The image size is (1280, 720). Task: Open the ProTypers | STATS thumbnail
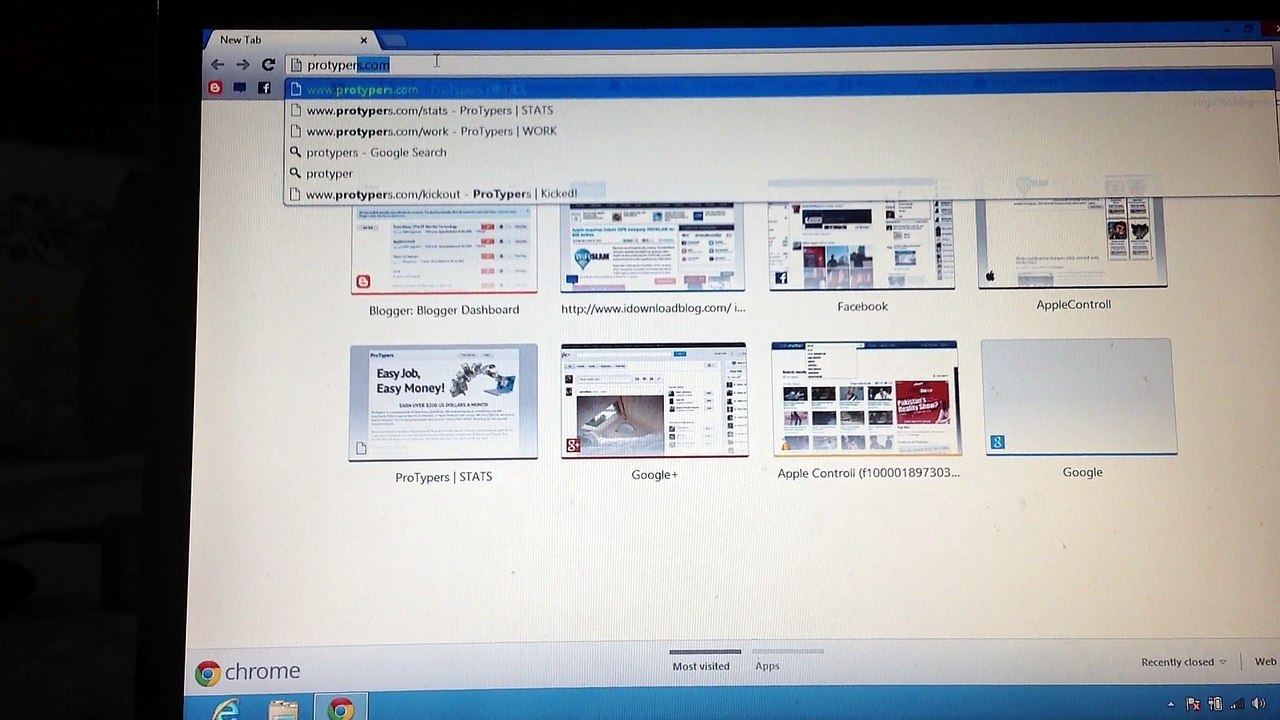point(443,402)
